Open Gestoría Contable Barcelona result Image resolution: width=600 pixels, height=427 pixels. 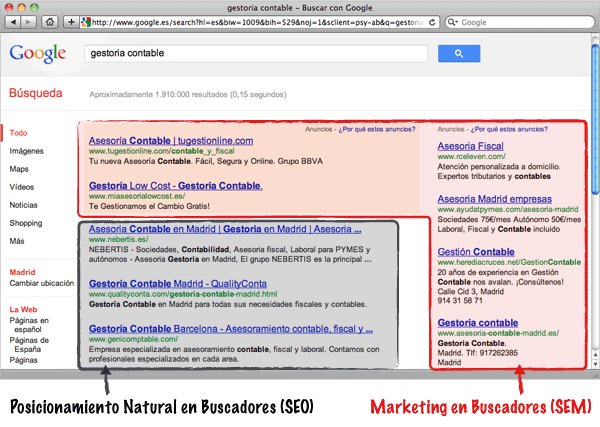click(231, 329)
